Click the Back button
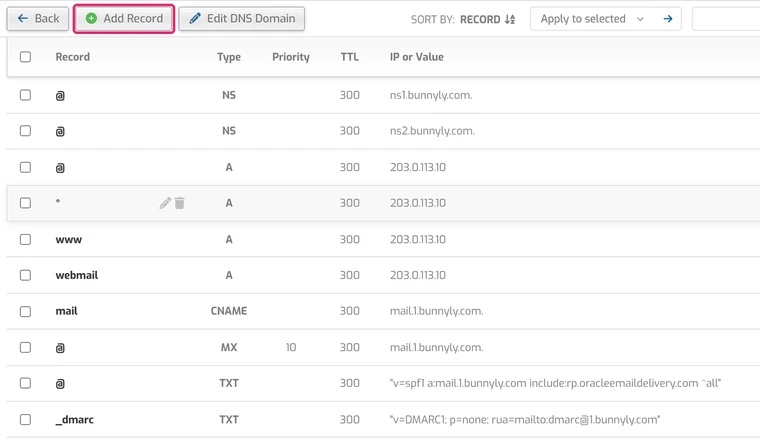This screenshot has height=442, width=760. tap(38, 18)
